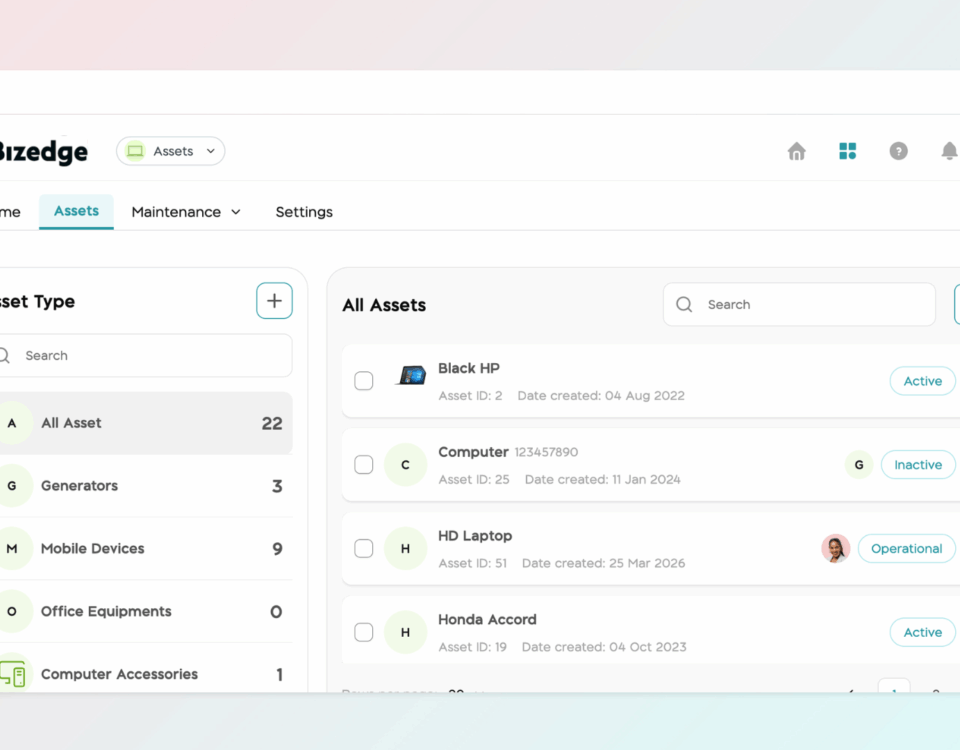The height and width of the screenshot is (750, 960).
Task: Open the apps grid icon
Action: pyautogui.click(x=847, y=151)
